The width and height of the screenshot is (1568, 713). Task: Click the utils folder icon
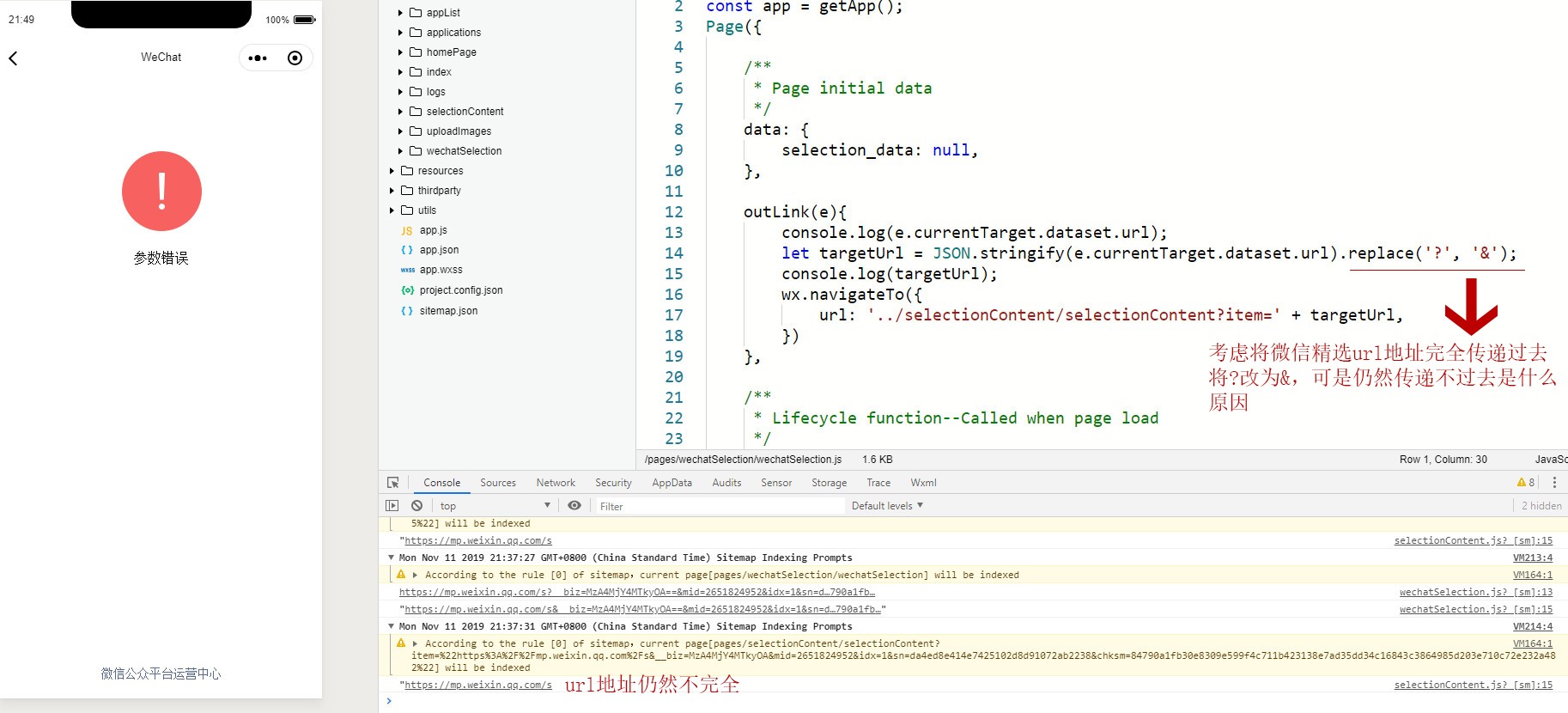[x=407, y=210]
